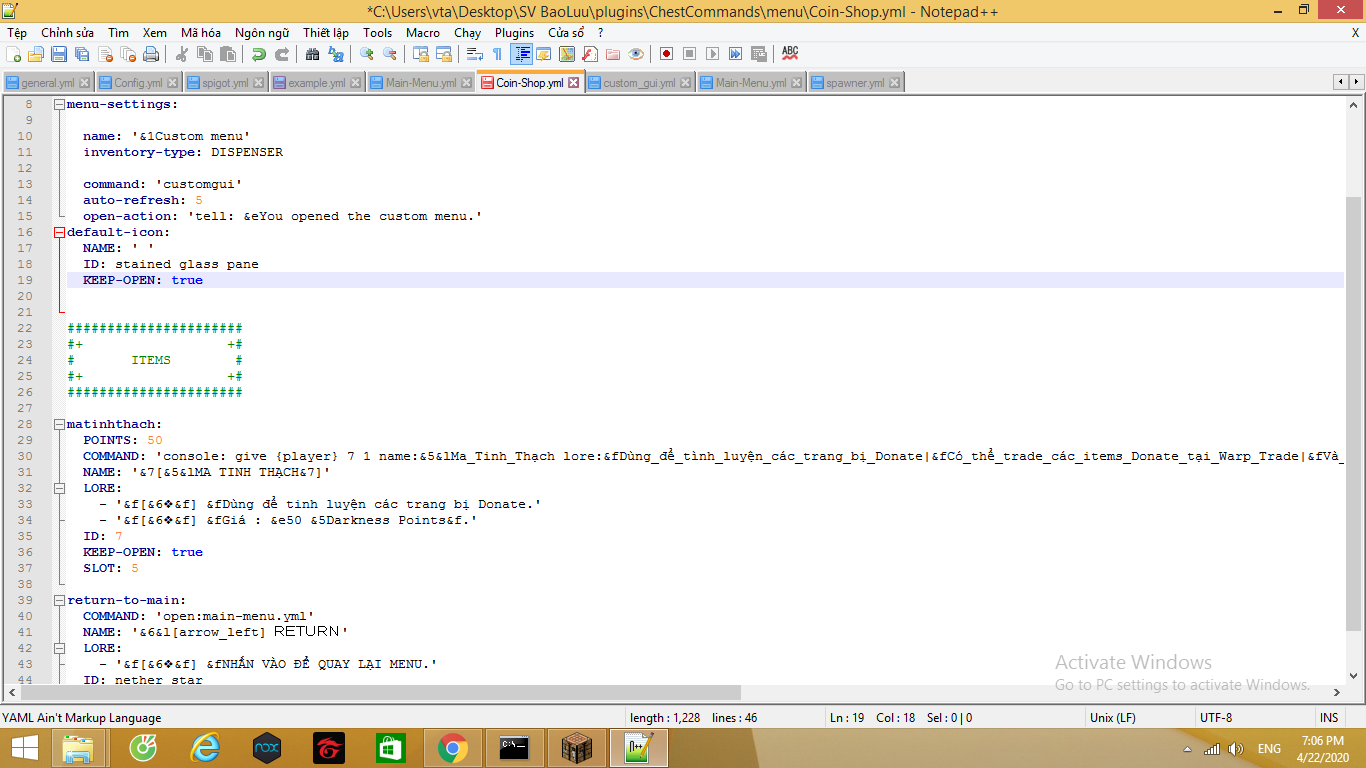Open Windows Start button
Viewport: 1366px width, 768px height.
click(24, 748)
